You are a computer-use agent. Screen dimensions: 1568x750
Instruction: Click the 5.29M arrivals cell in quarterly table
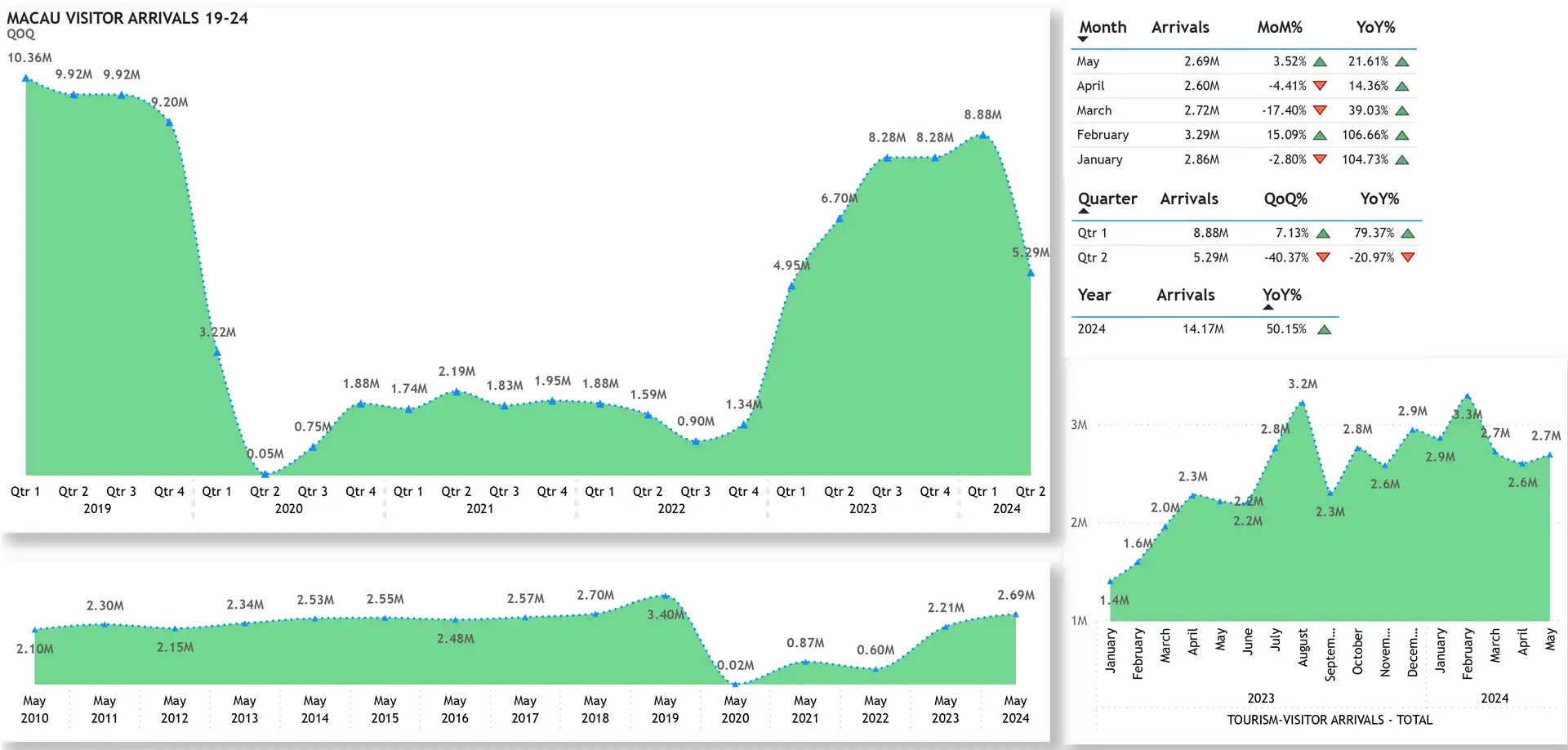coord(1210,257)
